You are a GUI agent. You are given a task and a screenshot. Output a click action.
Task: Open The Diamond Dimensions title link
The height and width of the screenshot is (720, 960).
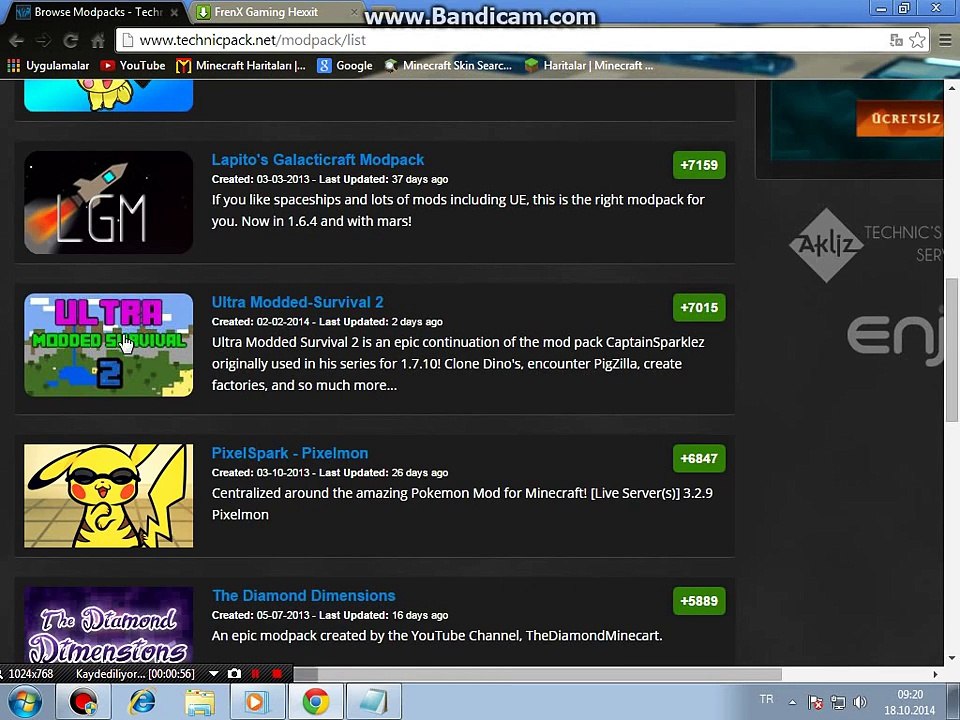pyautogui.click(x=304, y=596)
